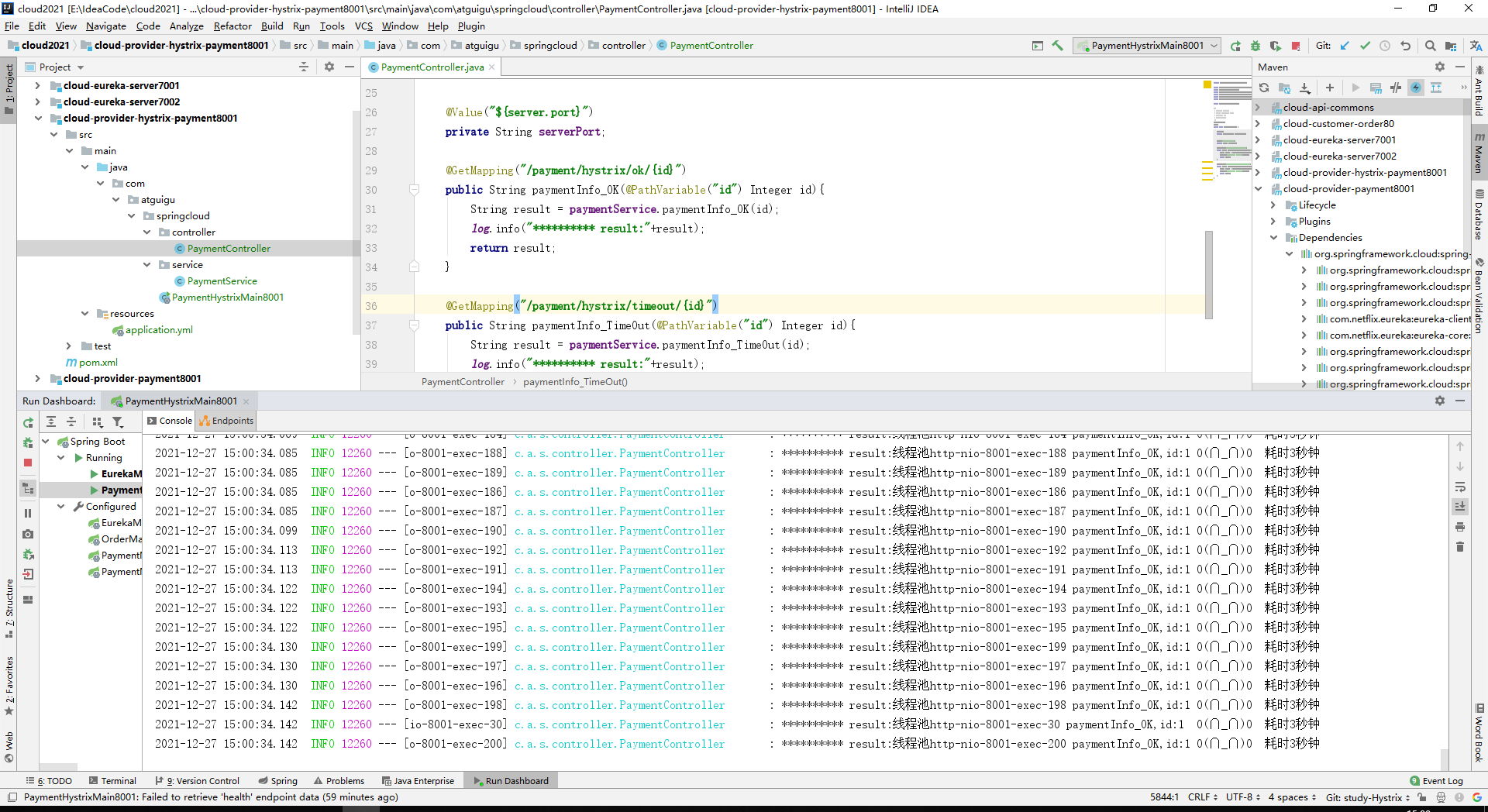
Task: Close the PaymentController.java editor tab
Action: 491,67
